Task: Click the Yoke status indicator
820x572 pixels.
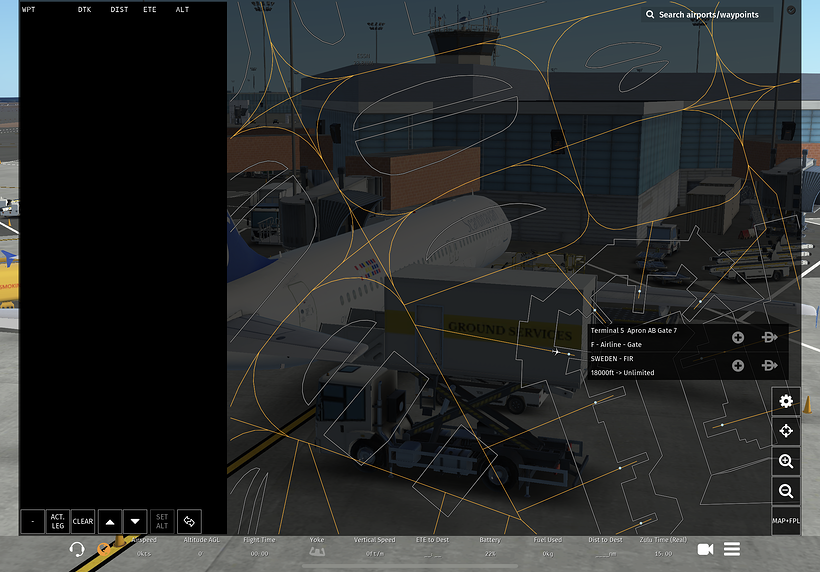Action: 316,547
